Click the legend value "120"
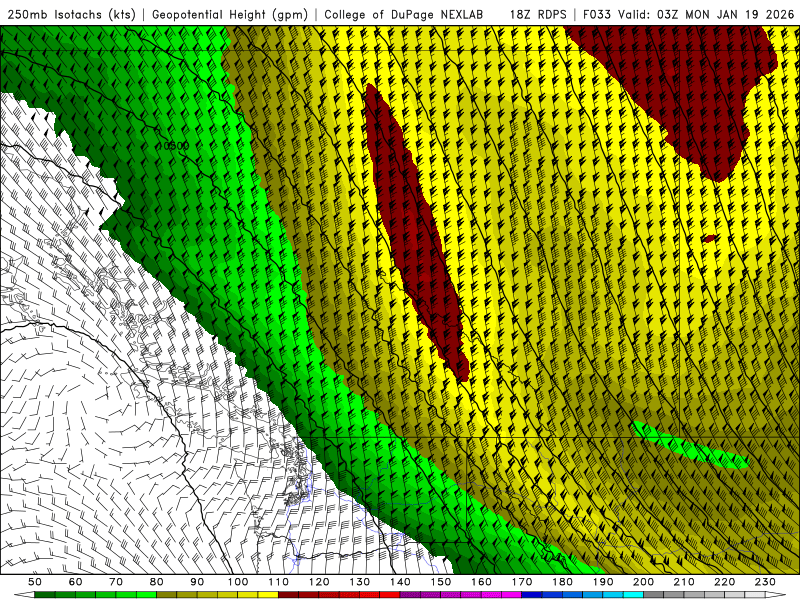This screenshot has height=600, width=800. [319, 582]
